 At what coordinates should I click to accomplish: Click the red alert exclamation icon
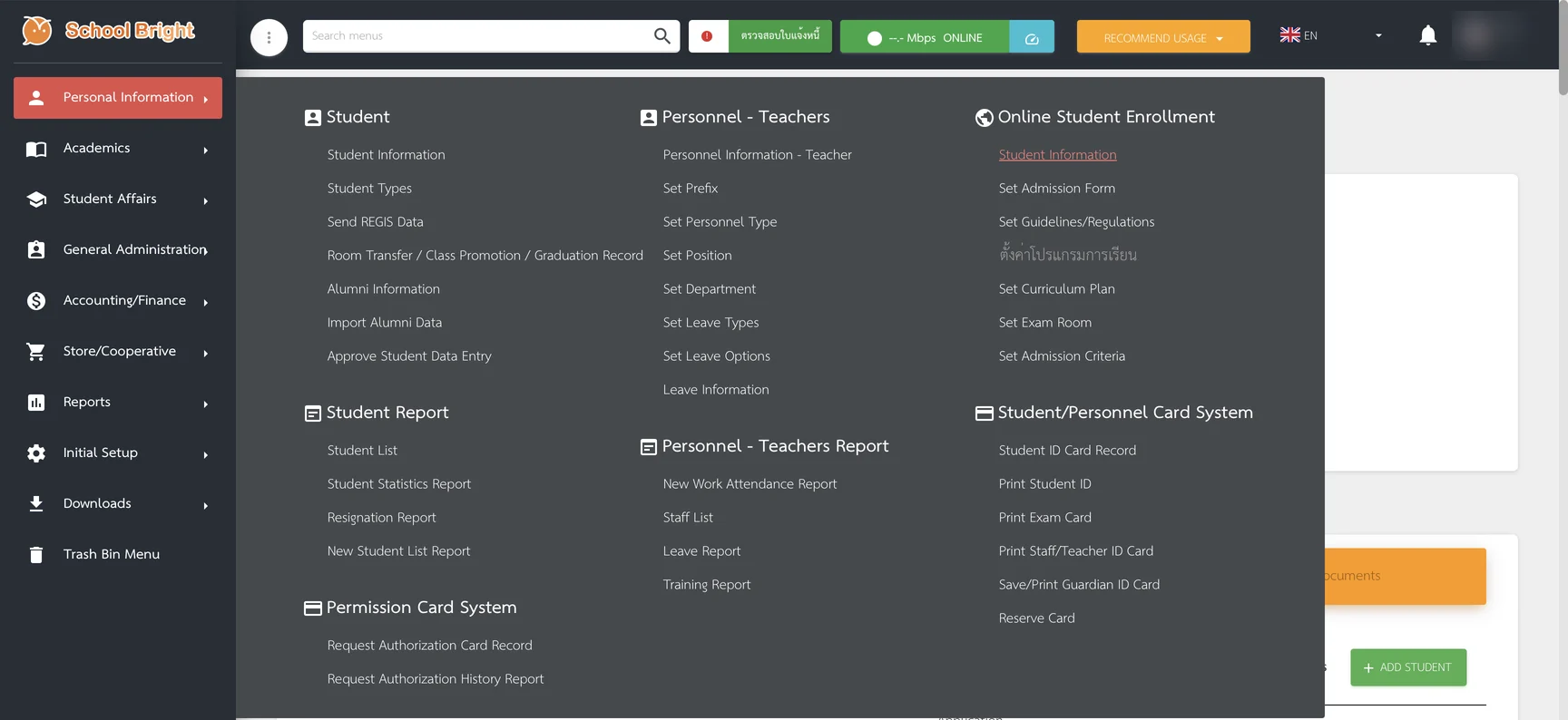coord(708,36)
